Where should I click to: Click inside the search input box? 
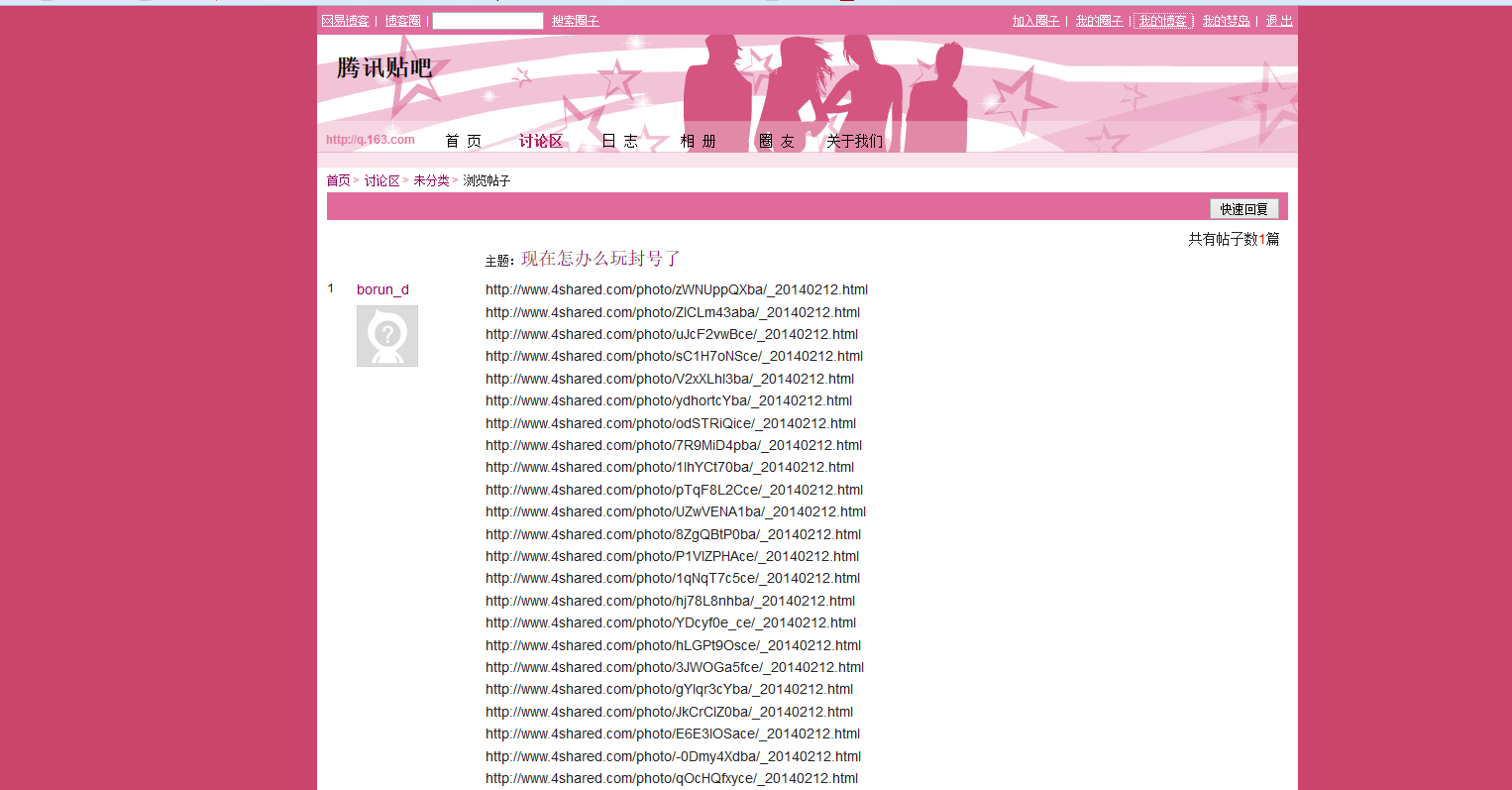coord(487,20)
